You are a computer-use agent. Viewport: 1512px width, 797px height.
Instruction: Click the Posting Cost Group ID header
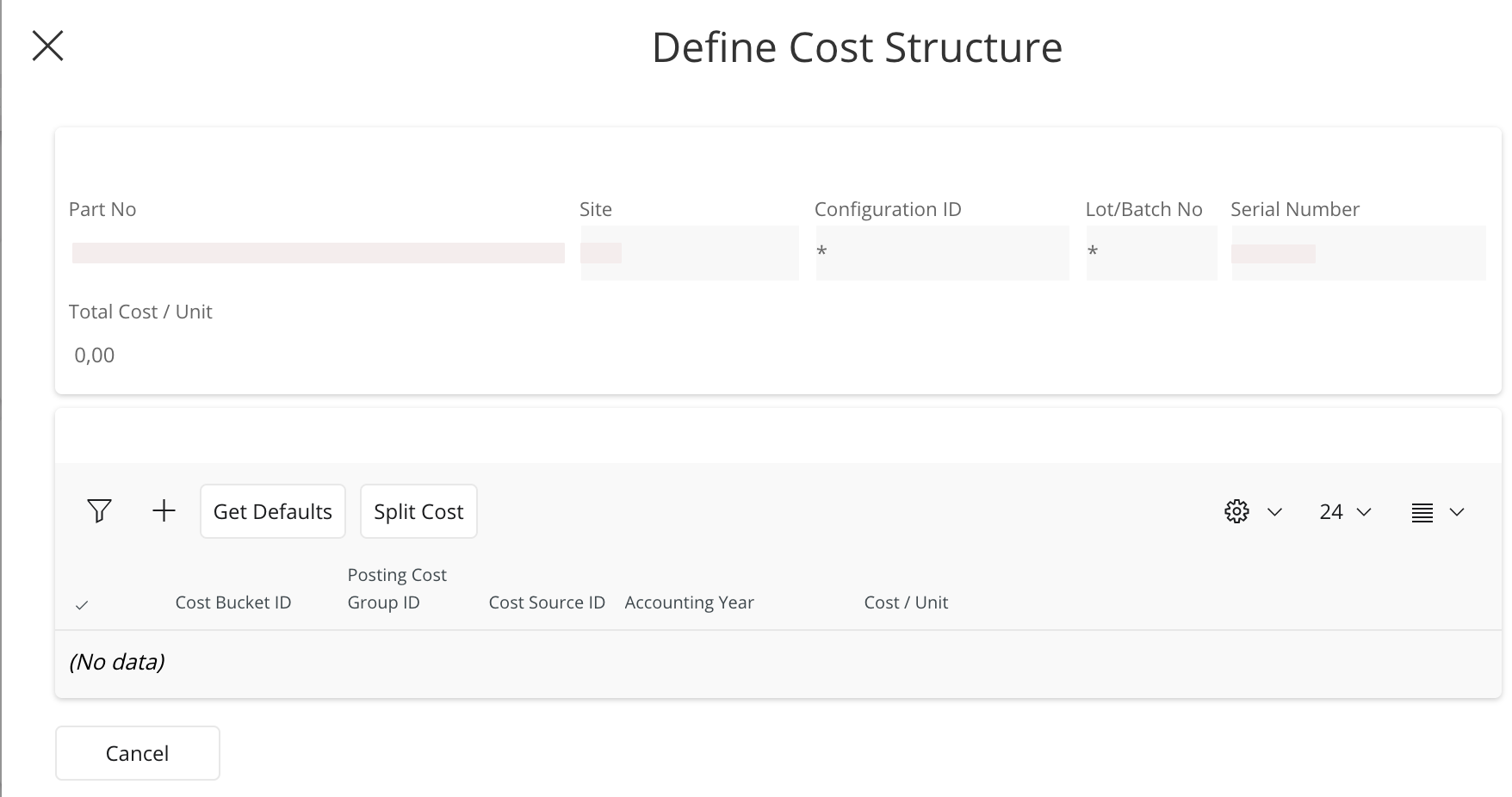click(x=397, y=589)
